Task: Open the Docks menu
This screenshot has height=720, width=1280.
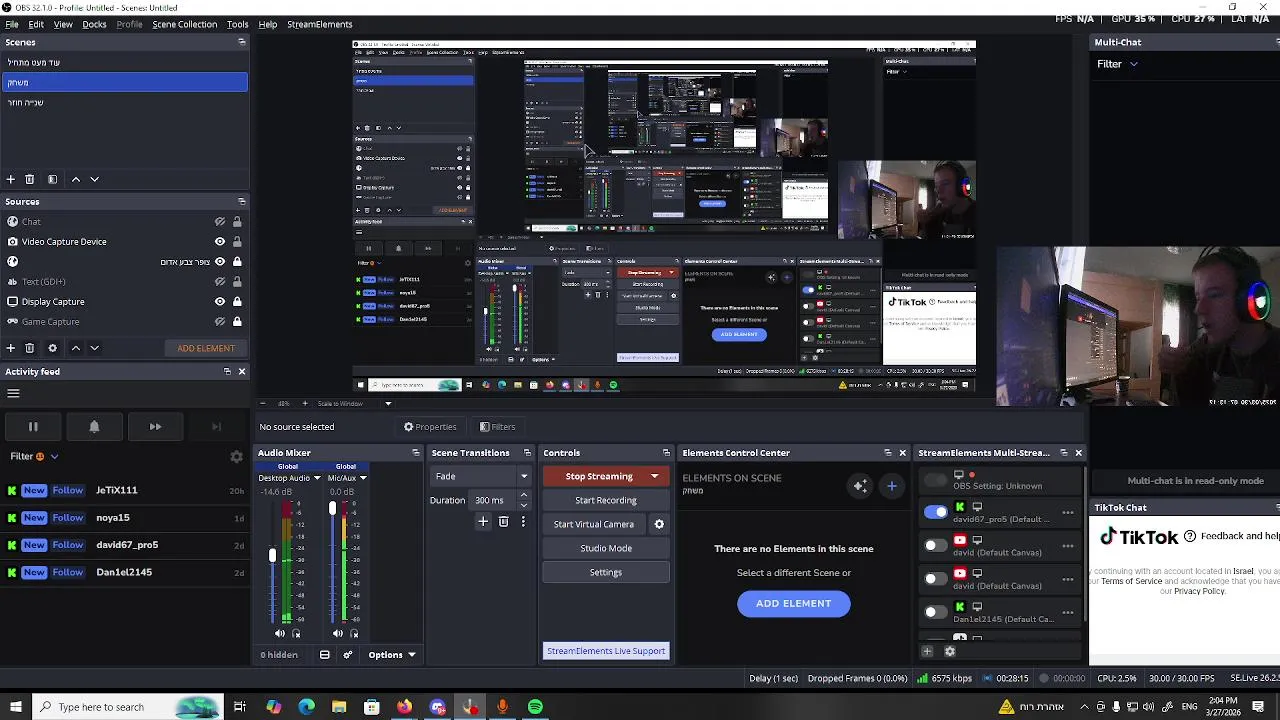Action: [x=94, y=24]
